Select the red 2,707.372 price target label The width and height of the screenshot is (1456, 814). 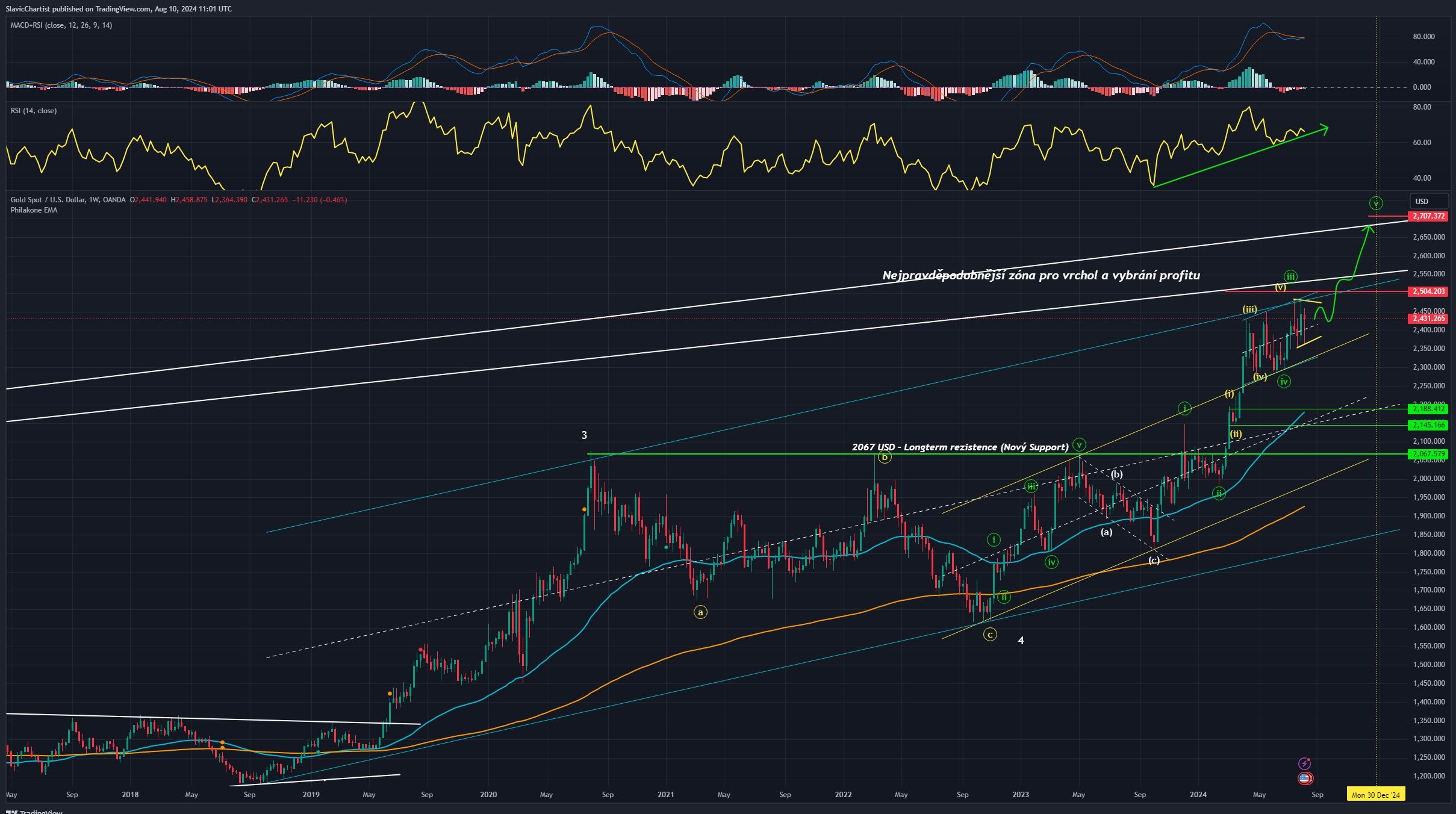1428,216
